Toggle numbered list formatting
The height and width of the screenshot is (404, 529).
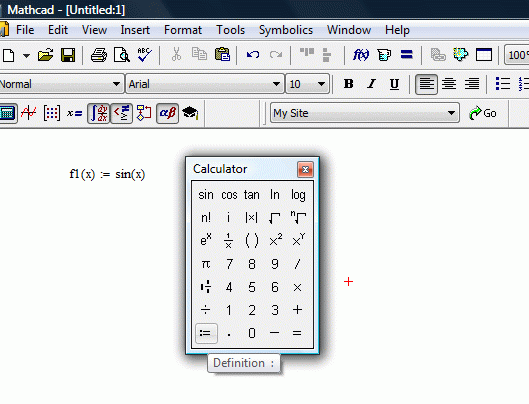point(524,84)
